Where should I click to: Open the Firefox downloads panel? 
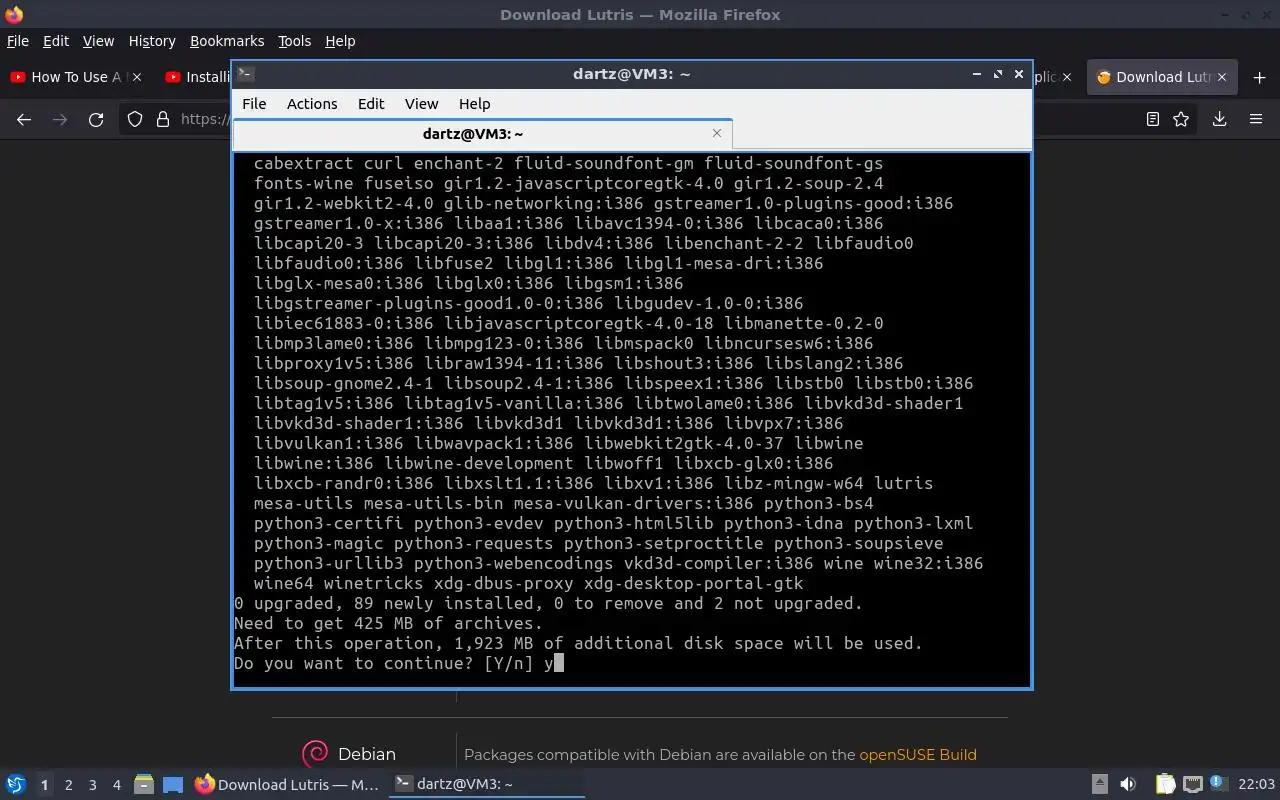(x=1219, y=119)
